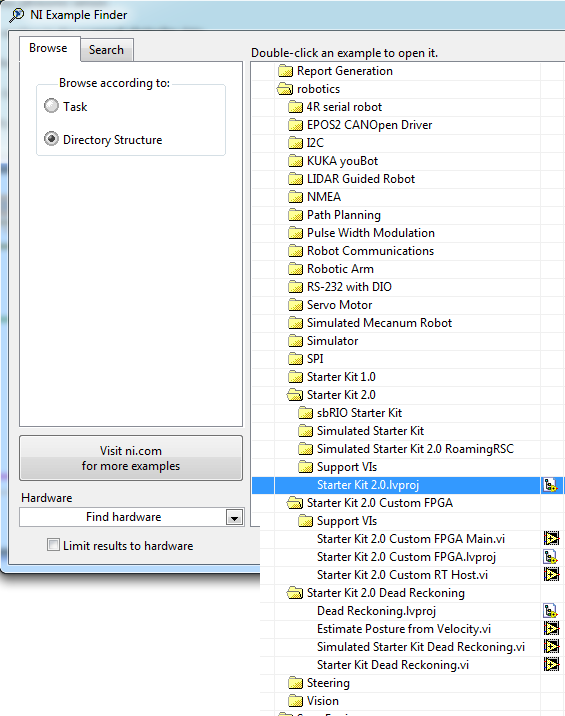Click project icon beside Starter Kit 2.0 Custom FPGA.lvproj
This screenshot has width=565, height=716.
coord(550,557)
